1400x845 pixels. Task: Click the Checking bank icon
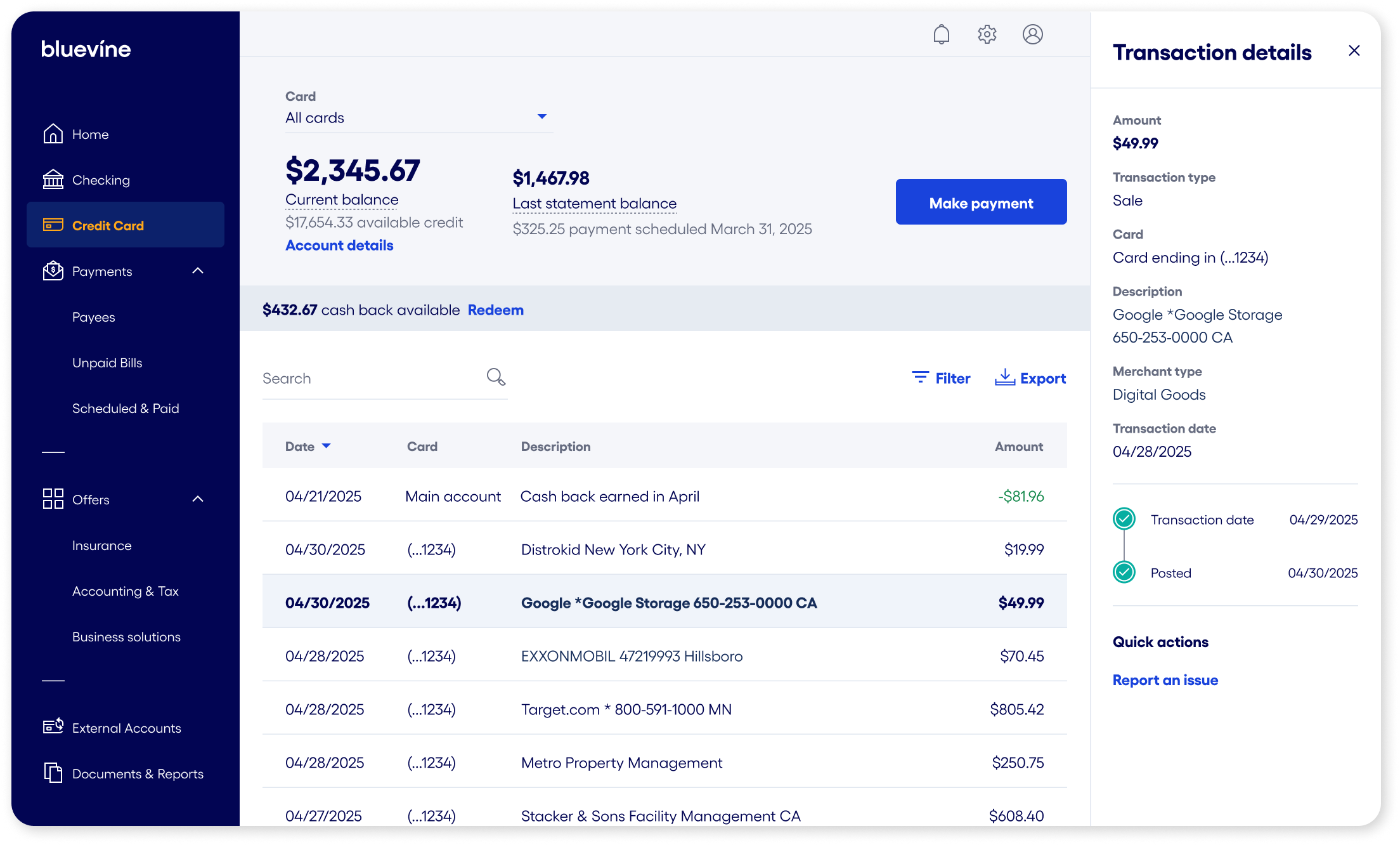[53, 180]
